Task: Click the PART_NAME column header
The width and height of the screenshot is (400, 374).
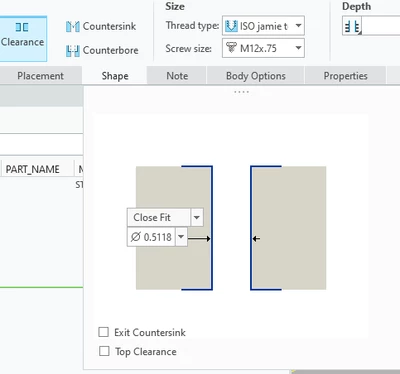Action: click(x=32, y=169)
